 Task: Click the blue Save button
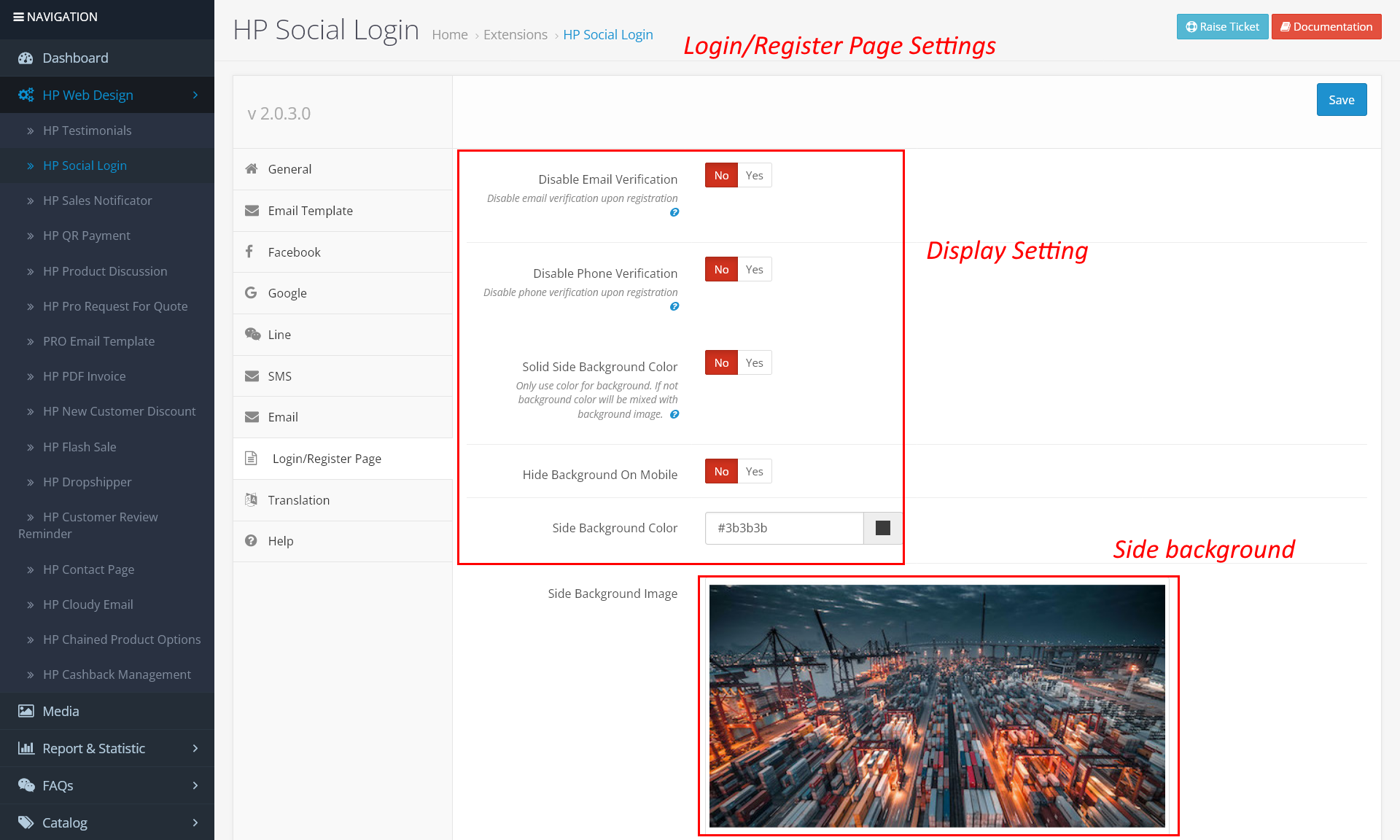1341,100
